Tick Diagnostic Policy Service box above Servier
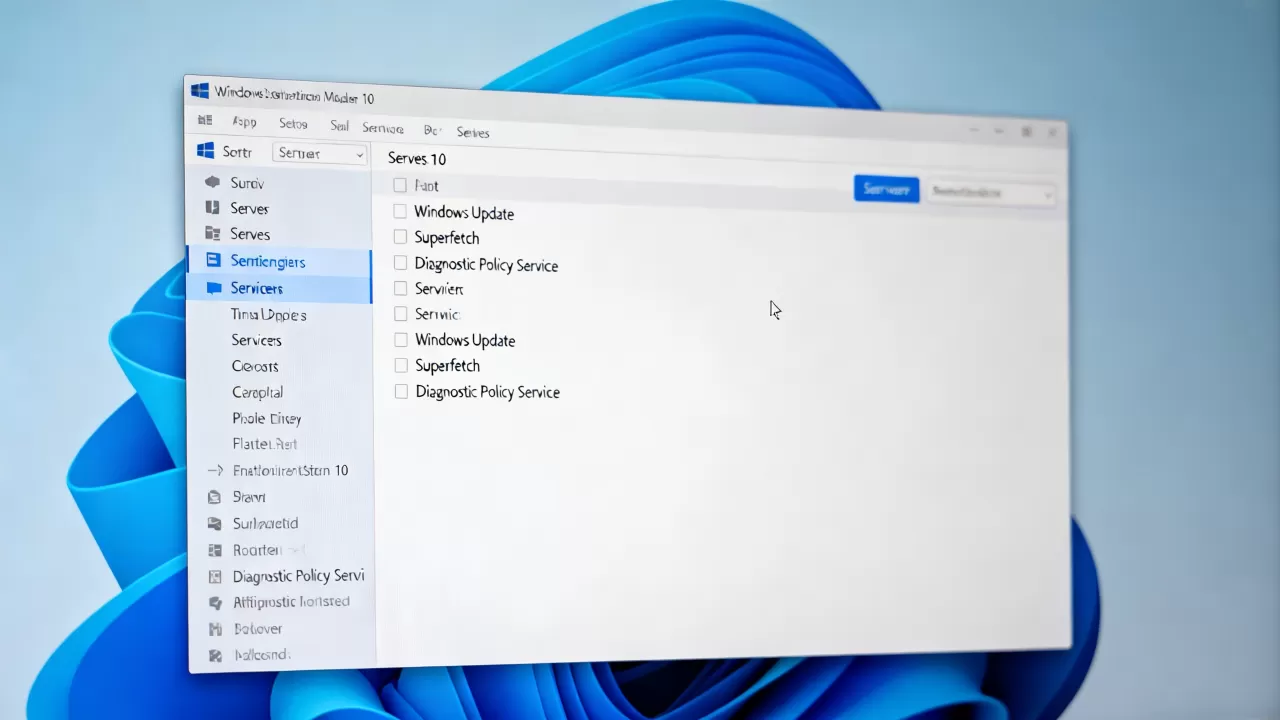The height and width of the screenshot is (720, 1280). pyautogui.click(x=400, y=263)
